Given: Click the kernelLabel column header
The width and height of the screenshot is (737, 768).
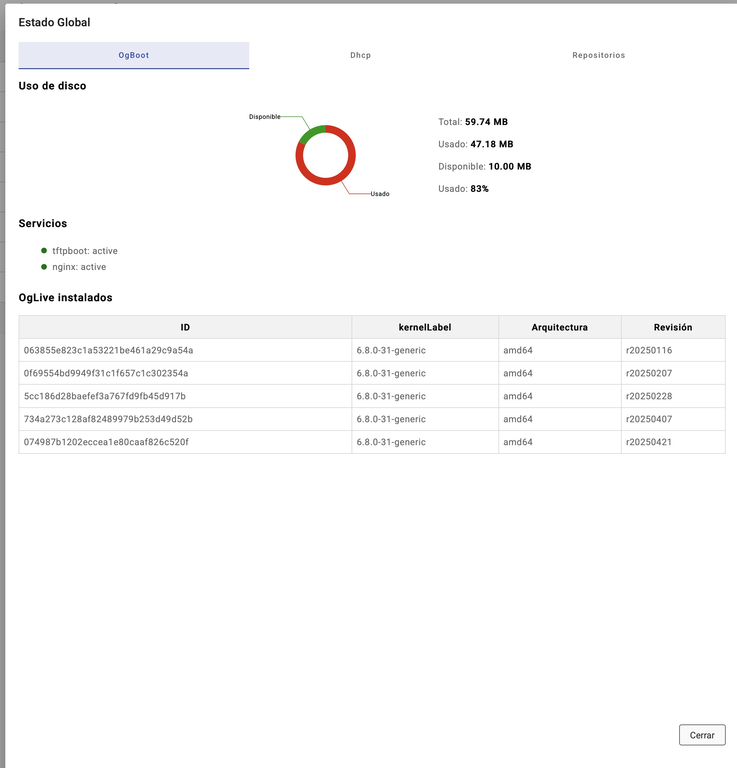Looking at the screenshot, I should (424, 327).
